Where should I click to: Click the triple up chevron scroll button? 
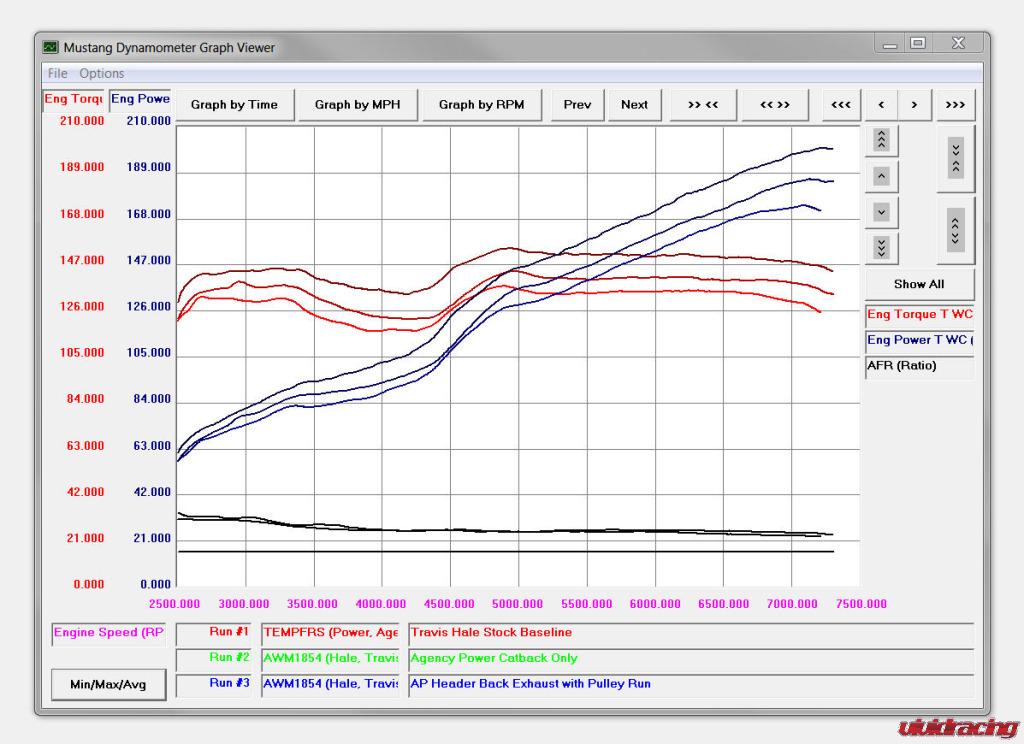click(x=881, y=140)
